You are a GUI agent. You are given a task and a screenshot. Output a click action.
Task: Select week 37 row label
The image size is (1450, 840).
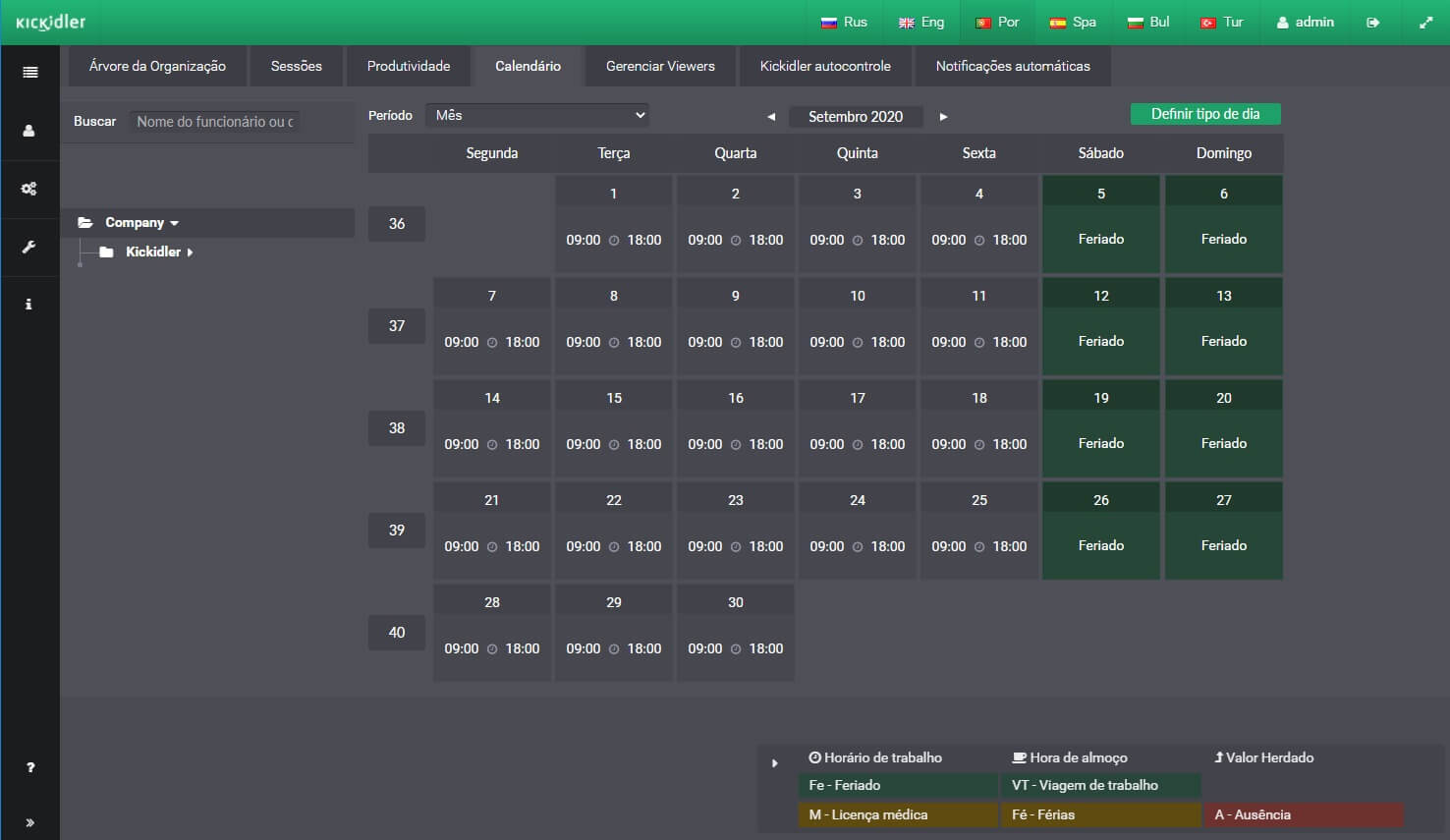397,326
